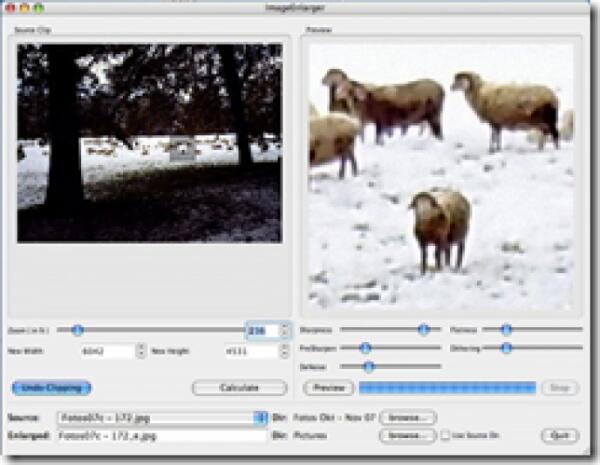Screen dimensions: 600x465
Task: Click the PreSharpen slider handle
Action: (365, 348)
